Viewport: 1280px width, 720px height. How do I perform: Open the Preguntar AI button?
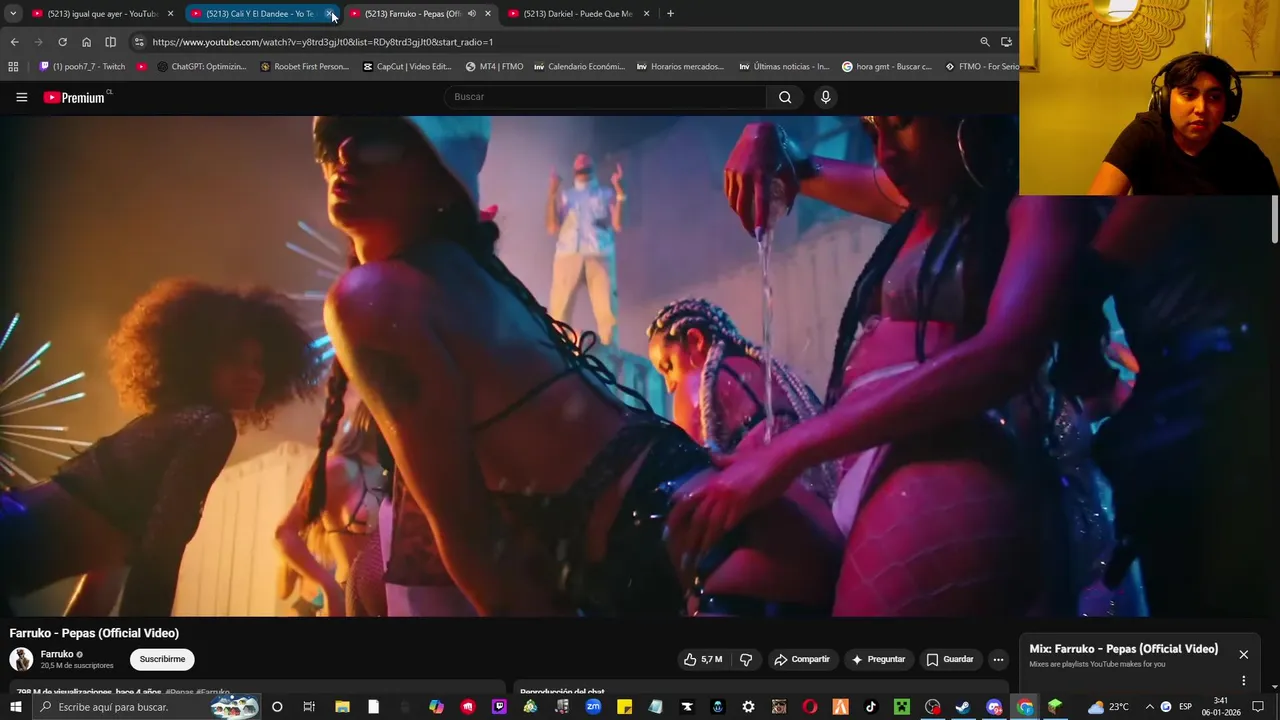coord(878,659)
